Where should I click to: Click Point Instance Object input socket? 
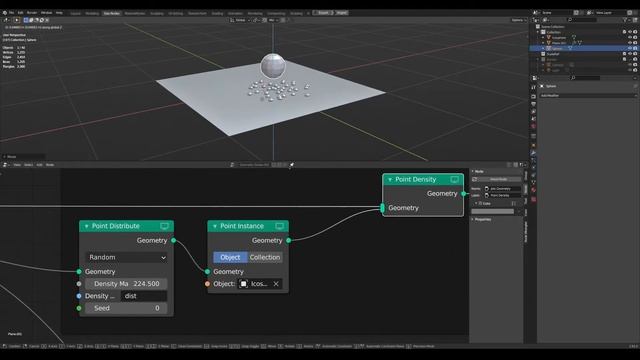pyautogui.click(x=207, y=284)
